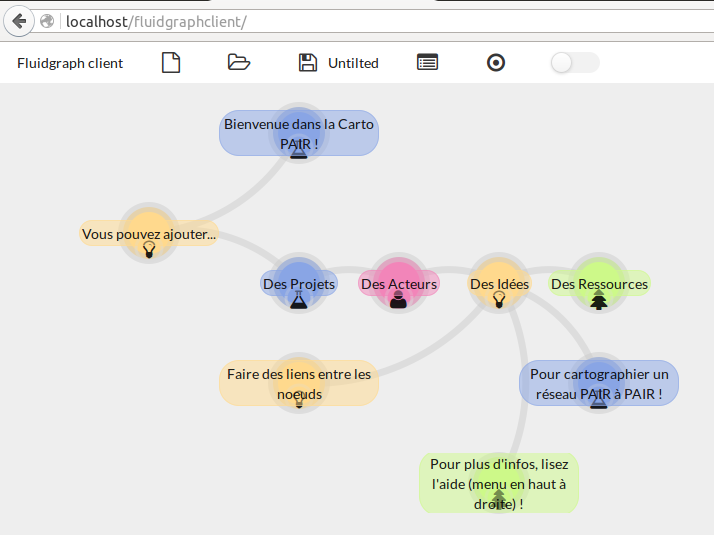Screen dimensions: 714x535
Task: Click the Untilted graph name
Action: click(x=353, y=63)
